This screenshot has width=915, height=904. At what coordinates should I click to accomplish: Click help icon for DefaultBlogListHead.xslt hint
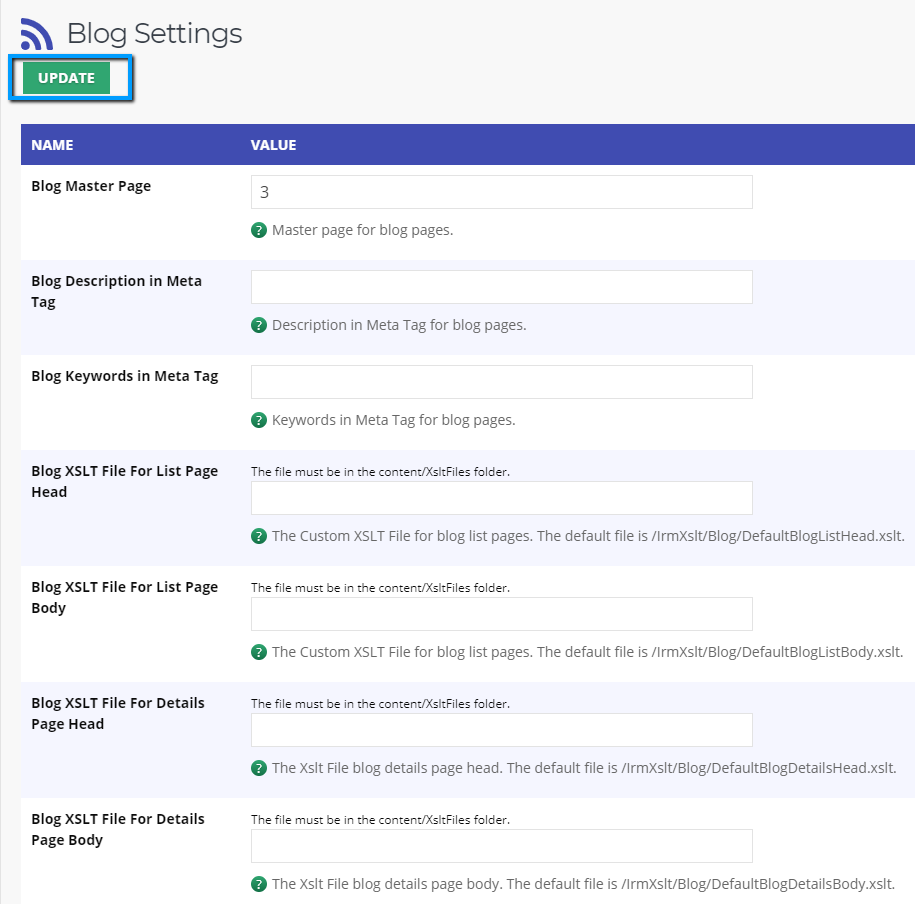(x=259, y=536)
